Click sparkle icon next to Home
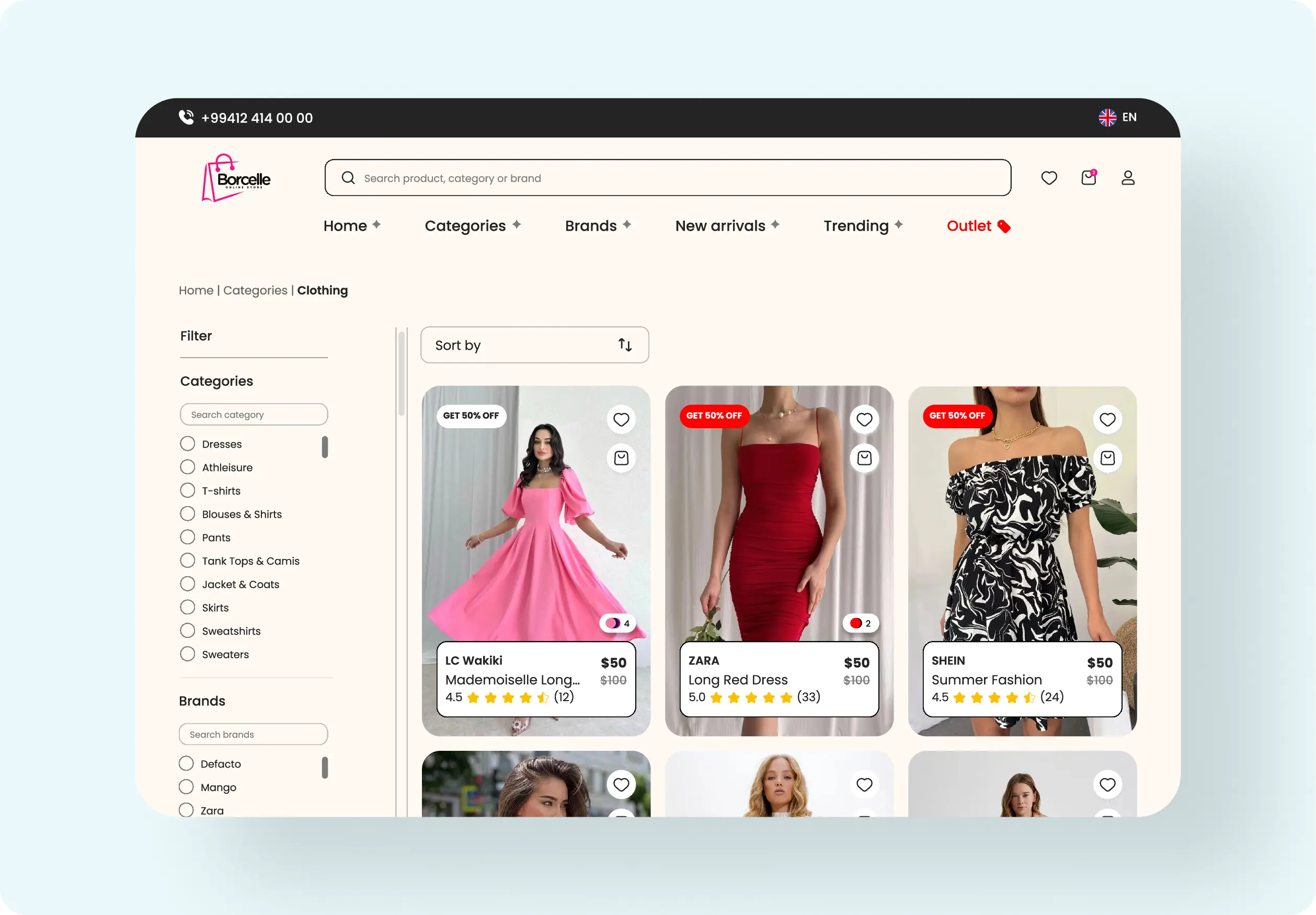The width and height of the screenshot is (1316, 915). 376,224
